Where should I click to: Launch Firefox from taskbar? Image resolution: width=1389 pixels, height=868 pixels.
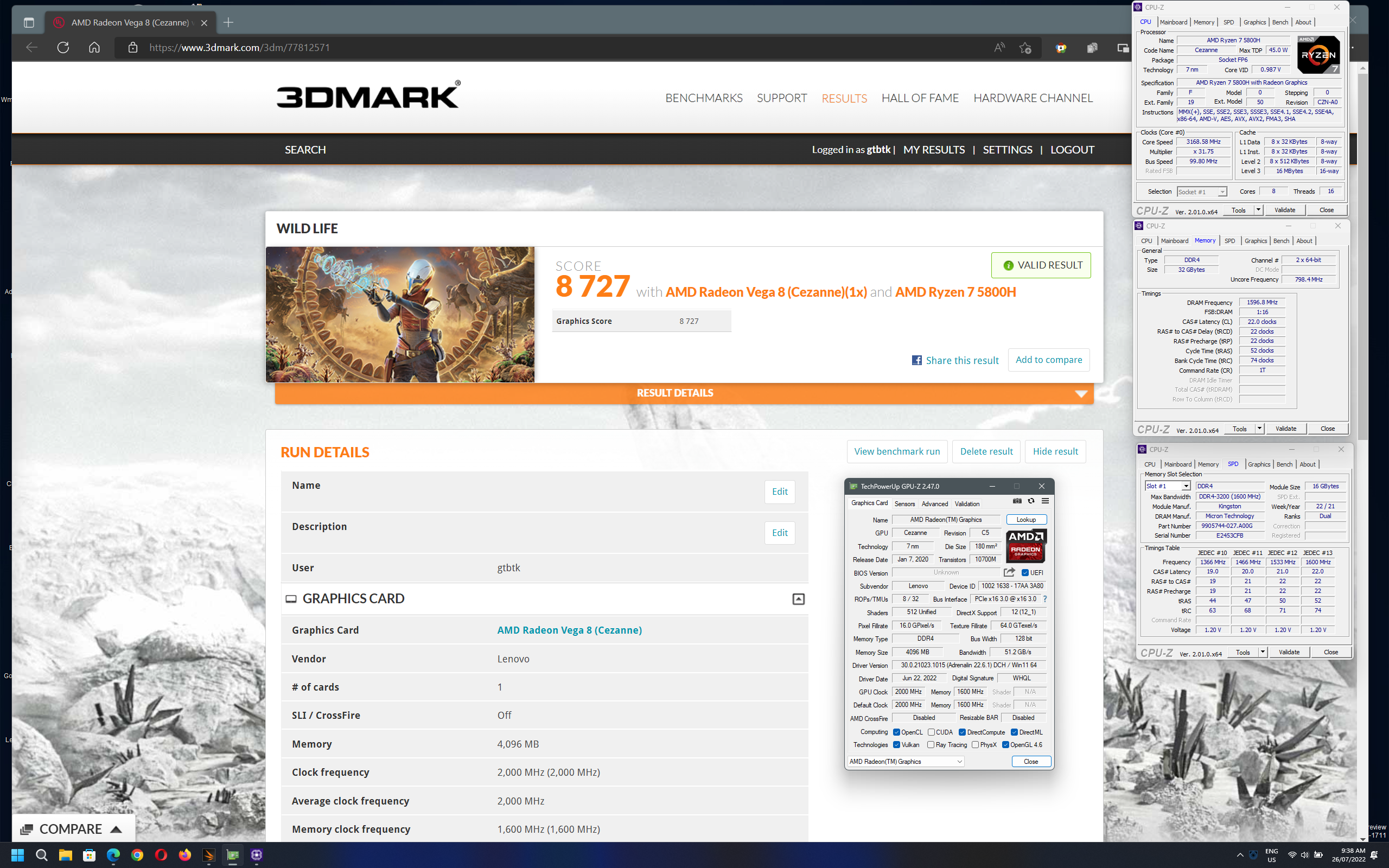(x=185, y=855)
